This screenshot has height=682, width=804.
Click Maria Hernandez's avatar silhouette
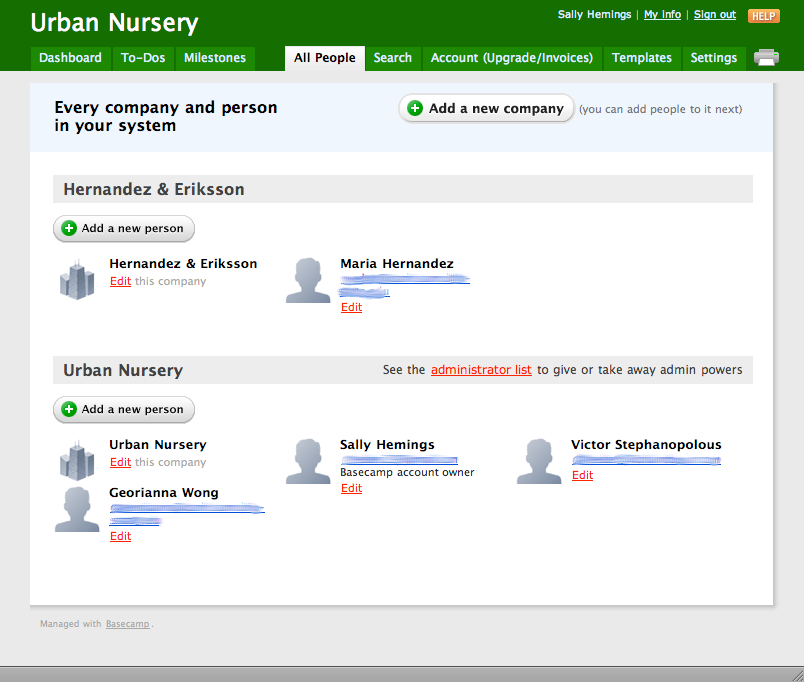click(x=308, y=280)
